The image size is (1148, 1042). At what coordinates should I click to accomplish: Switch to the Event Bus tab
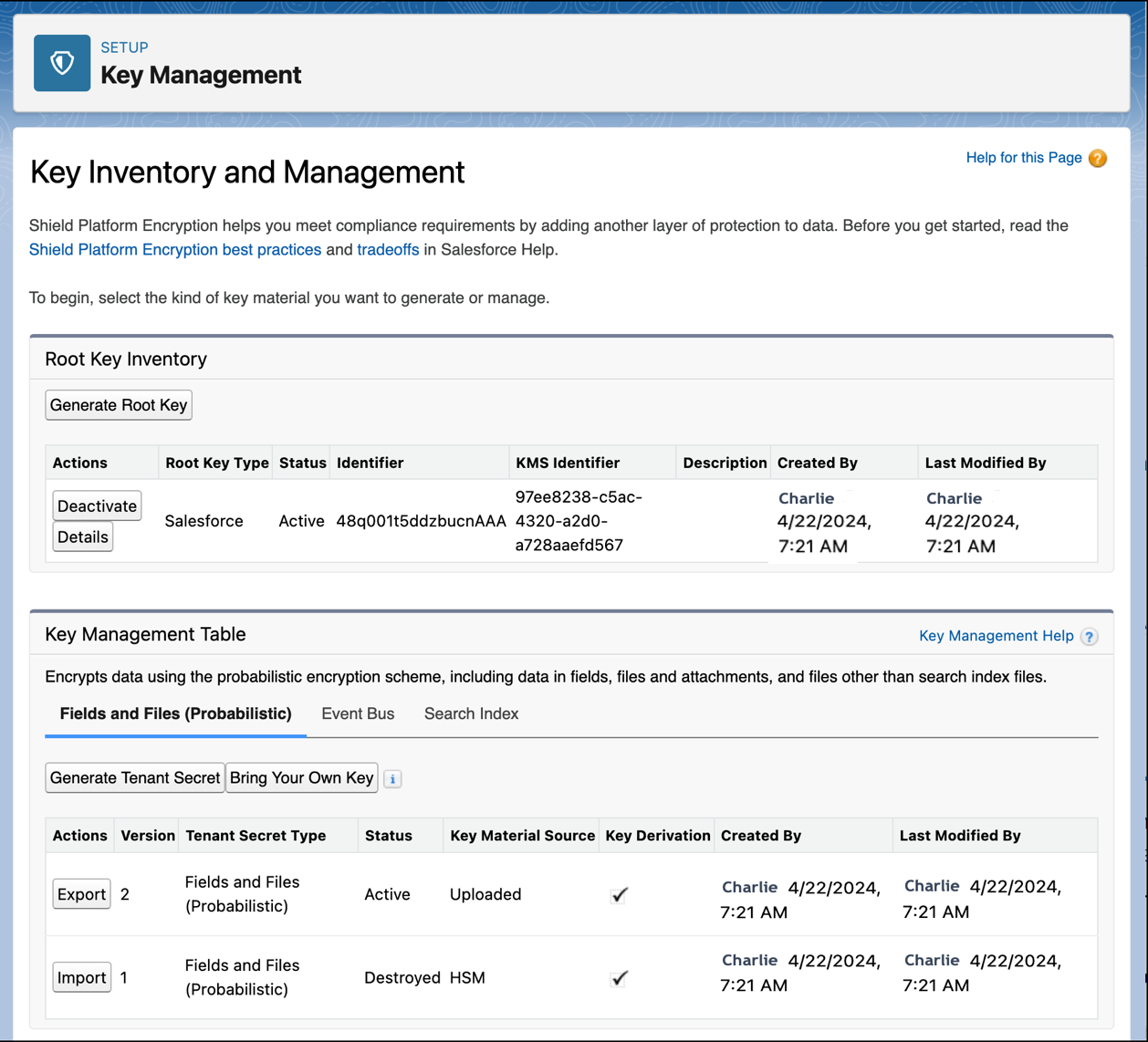tap(358, 714)
